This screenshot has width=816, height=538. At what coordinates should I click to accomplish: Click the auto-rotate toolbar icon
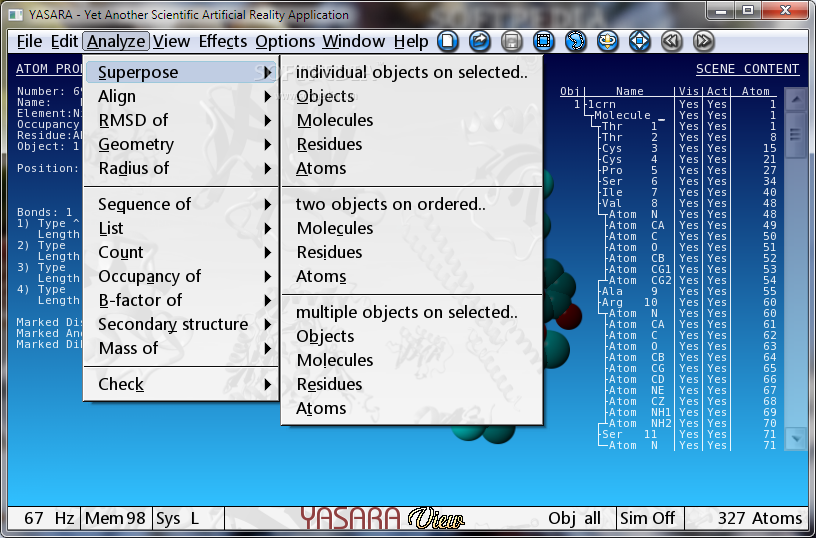[x=607, y=41]
